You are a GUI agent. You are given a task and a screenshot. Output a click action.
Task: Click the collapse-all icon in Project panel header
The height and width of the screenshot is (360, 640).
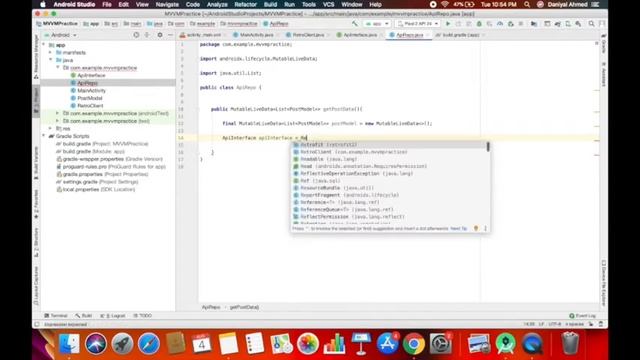(147, 35)
